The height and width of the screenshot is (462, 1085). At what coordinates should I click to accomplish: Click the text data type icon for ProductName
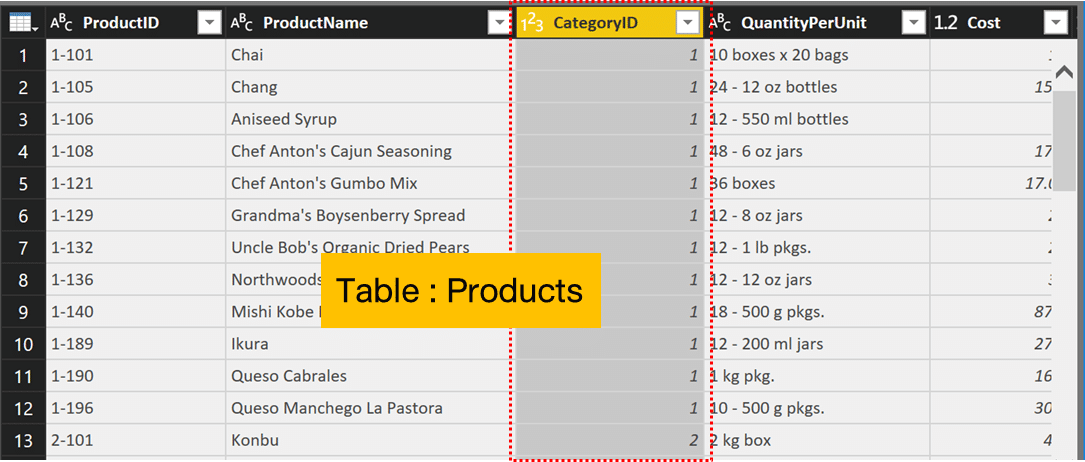242,23
